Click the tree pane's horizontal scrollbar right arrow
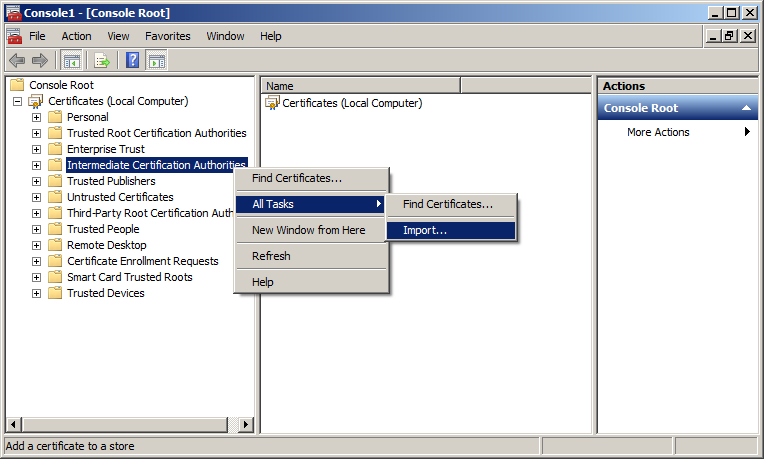 (x=247, y=425)
